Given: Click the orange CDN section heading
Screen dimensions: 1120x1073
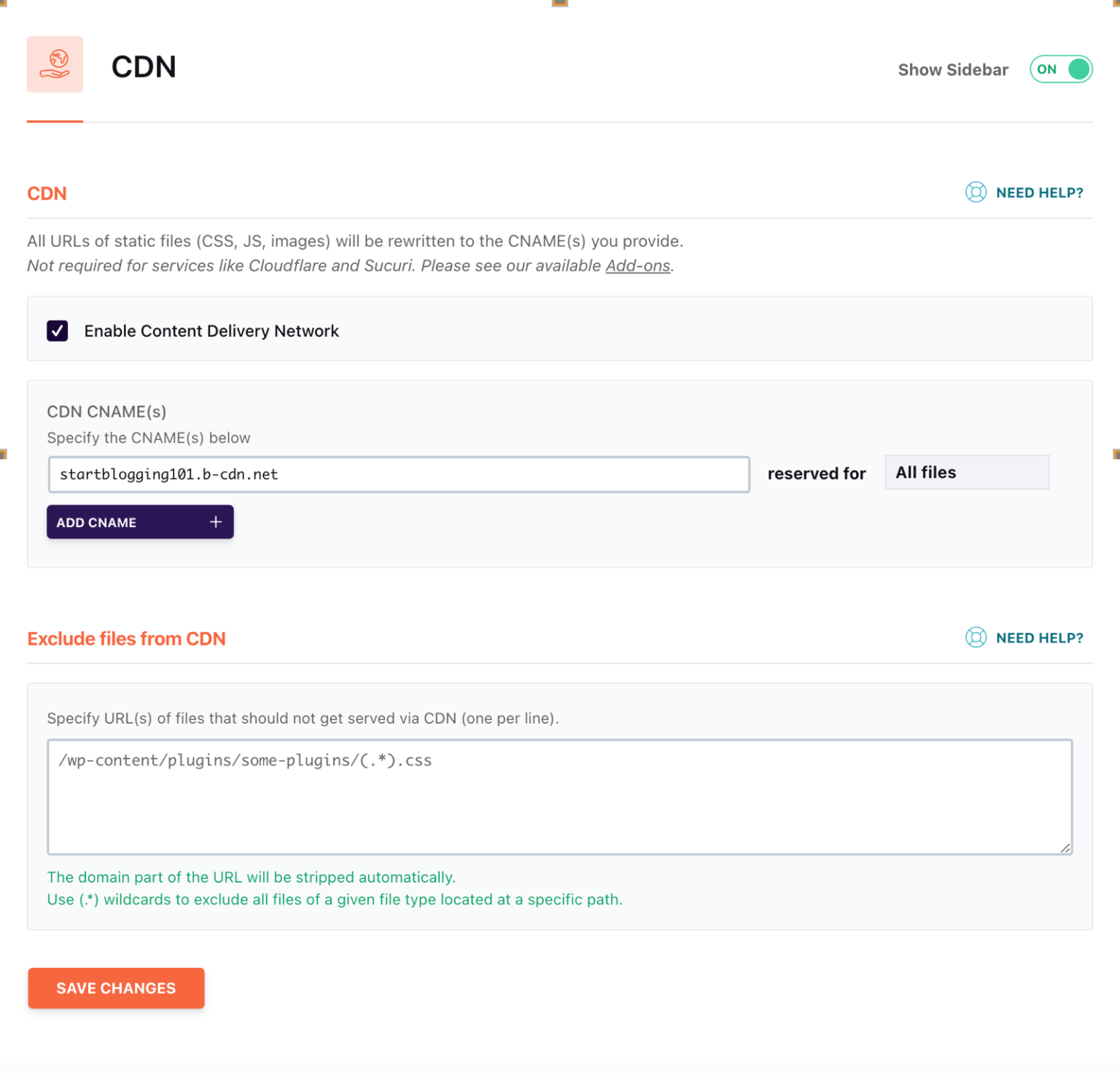Looking at the screenshot, I should (x=47, y=193).
